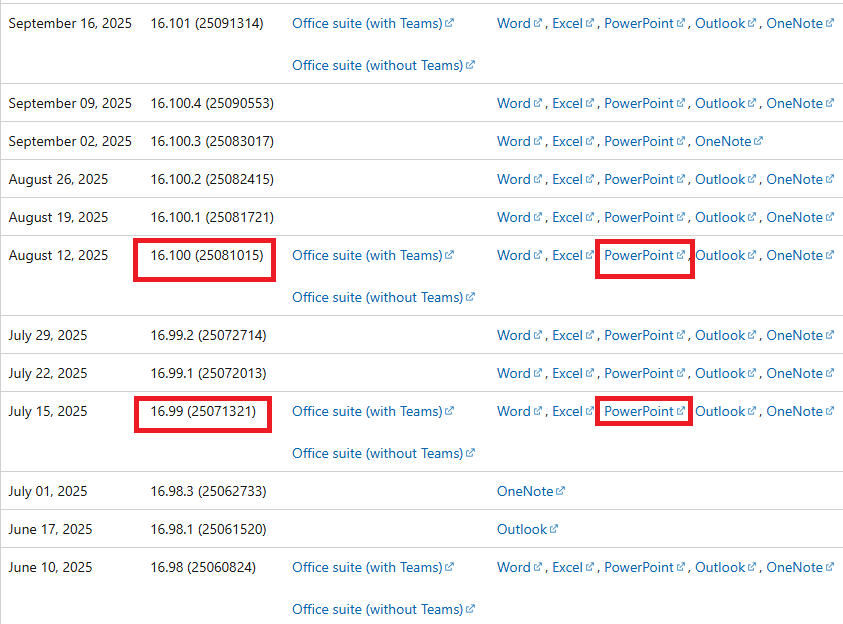The height and width of the screenshot is (624, 843).
Task: Open Office suite (without Teams) for version 16.98
Action: click(383, 609)
